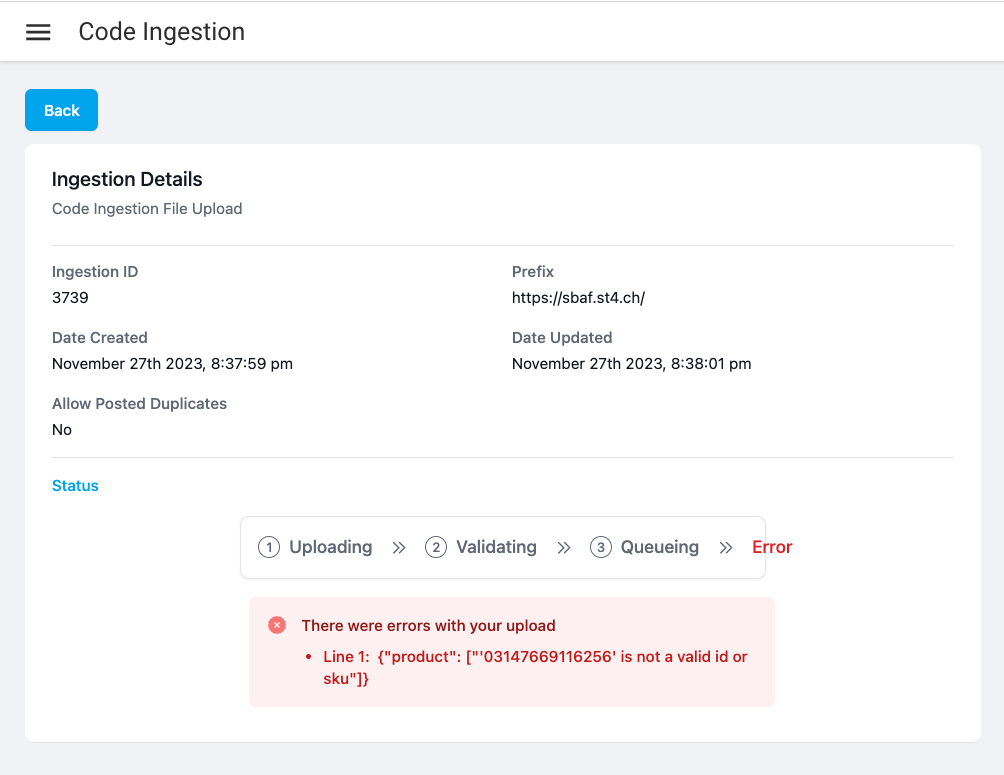The height and width of the screenshot is (775, 1004).
Task: Select the Uploading step label
Action: 330,547
